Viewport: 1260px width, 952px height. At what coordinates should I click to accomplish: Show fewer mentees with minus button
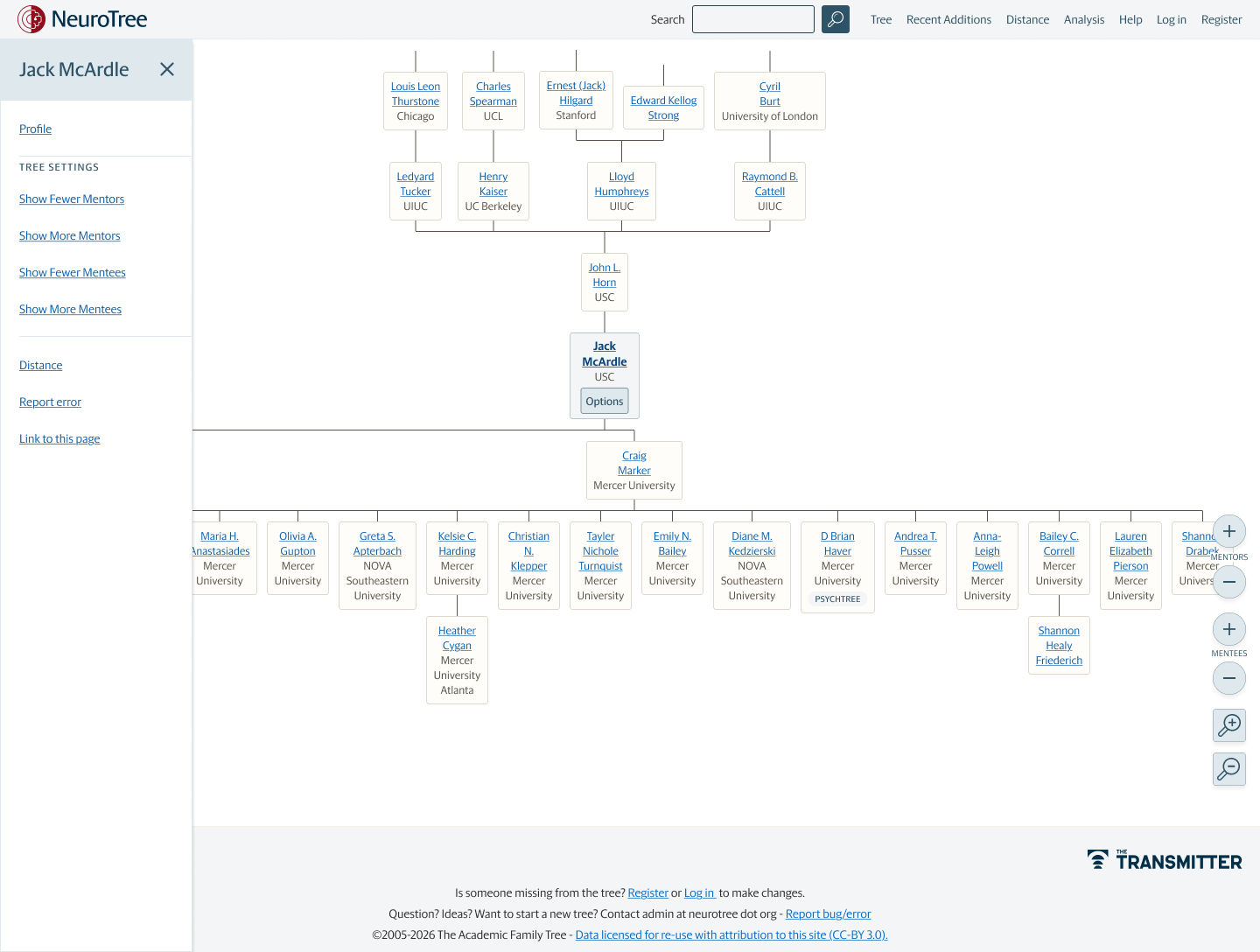click(1229, 678)
